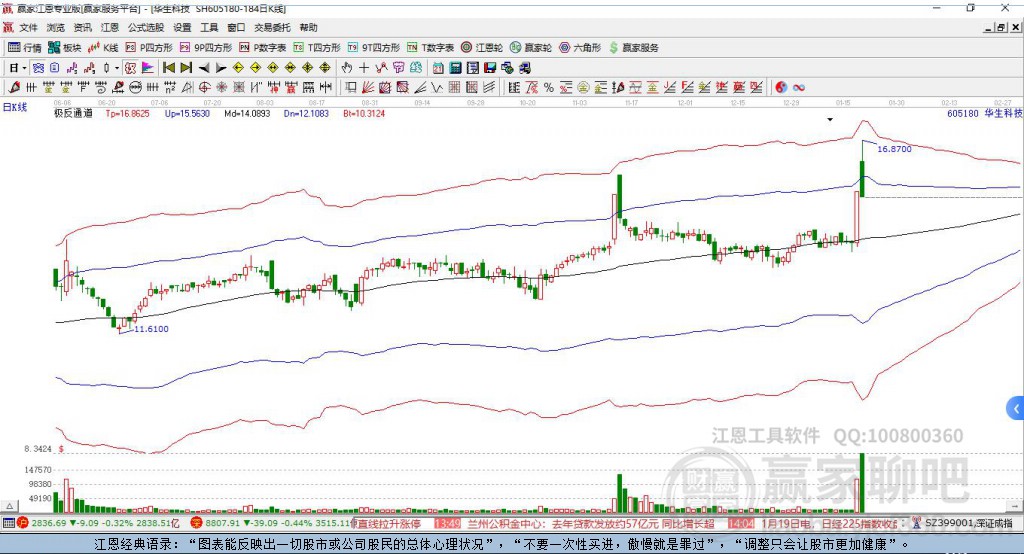
Task: Open the 行情 quotes view
Action: 25,48
